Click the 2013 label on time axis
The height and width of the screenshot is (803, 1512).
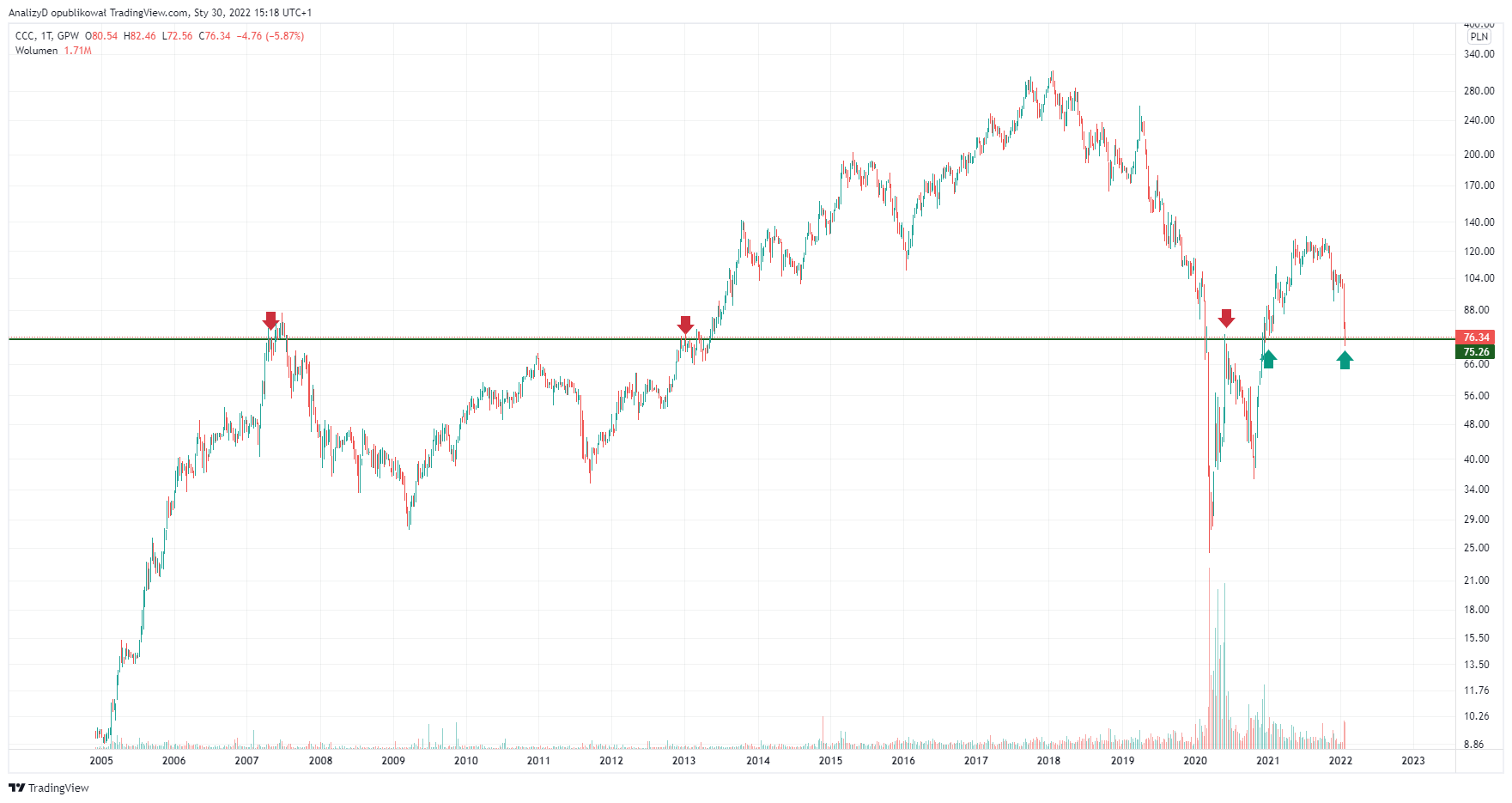(683, 761)
